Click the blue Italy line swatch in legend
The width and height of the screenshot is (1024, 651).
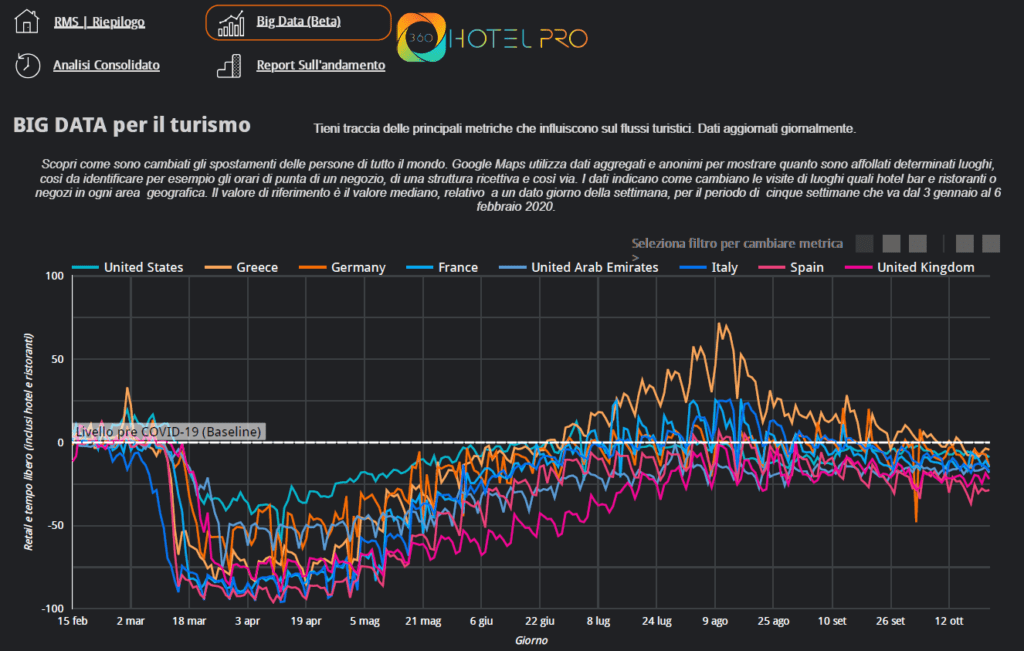pos(694,267)
